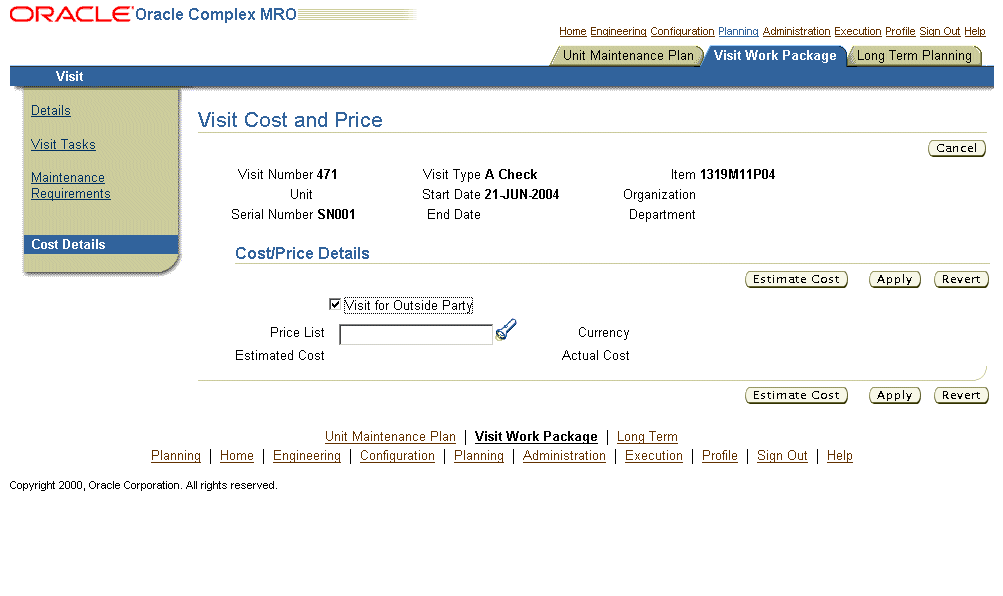
Task: Click the Visit Type value A Check
Action: (511, 175)
